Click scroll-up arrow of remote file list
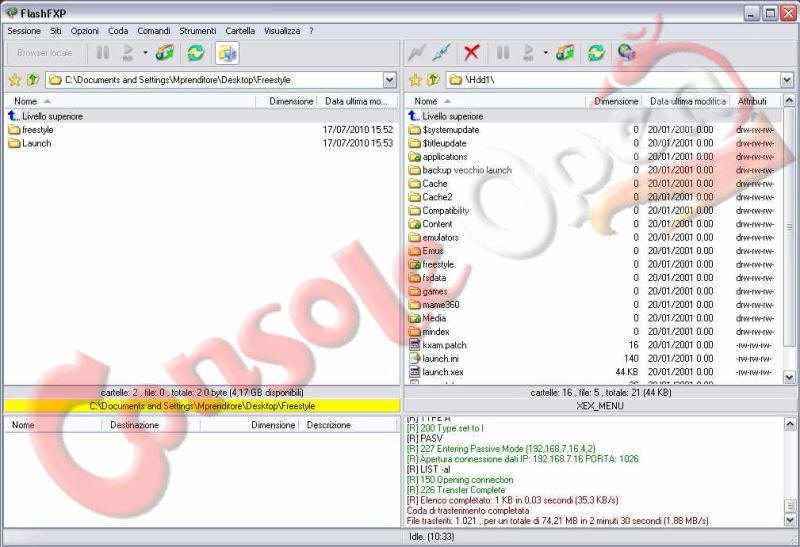Viewport: 800px width, 547px height. tap(789, 101)
